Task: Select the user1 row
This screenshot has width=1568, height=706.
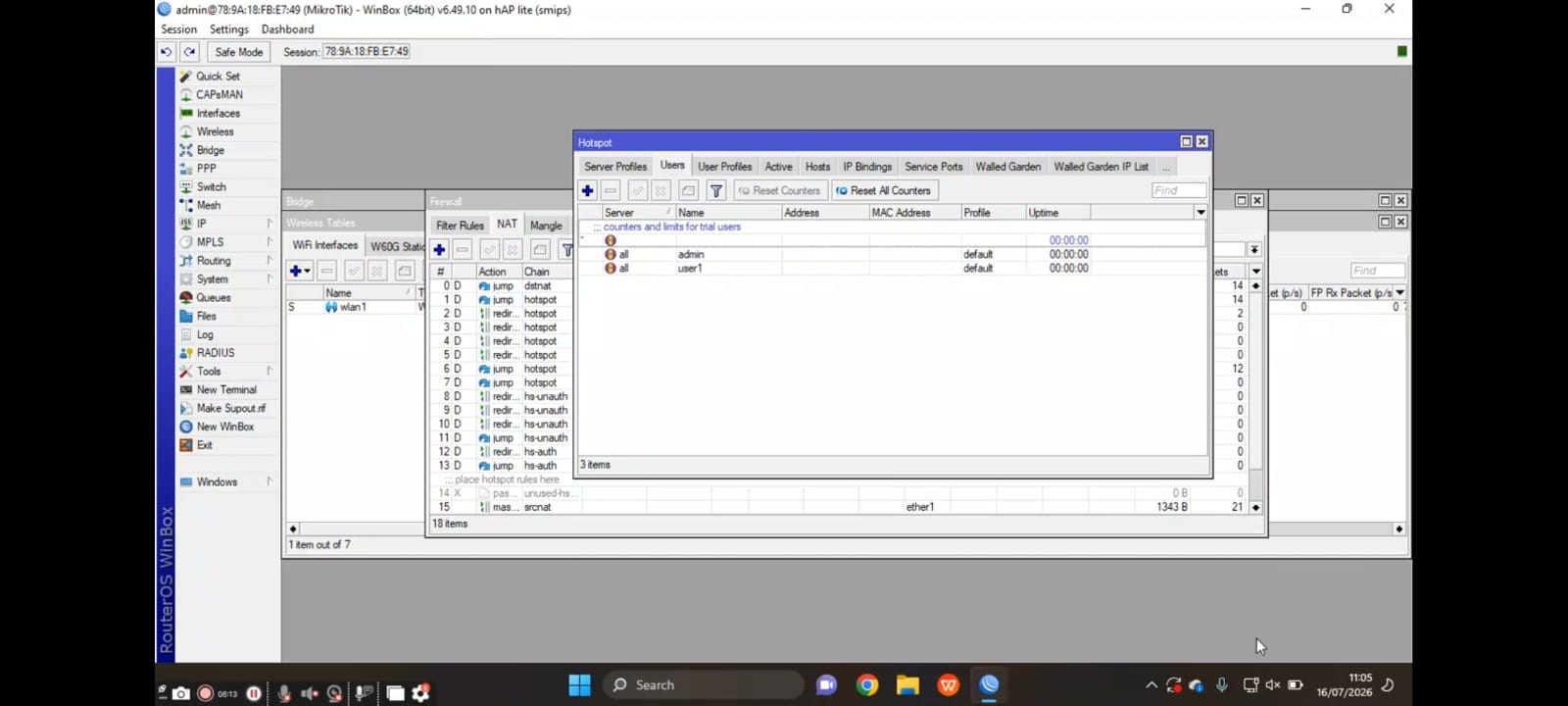Action: (x=892, y=268)
